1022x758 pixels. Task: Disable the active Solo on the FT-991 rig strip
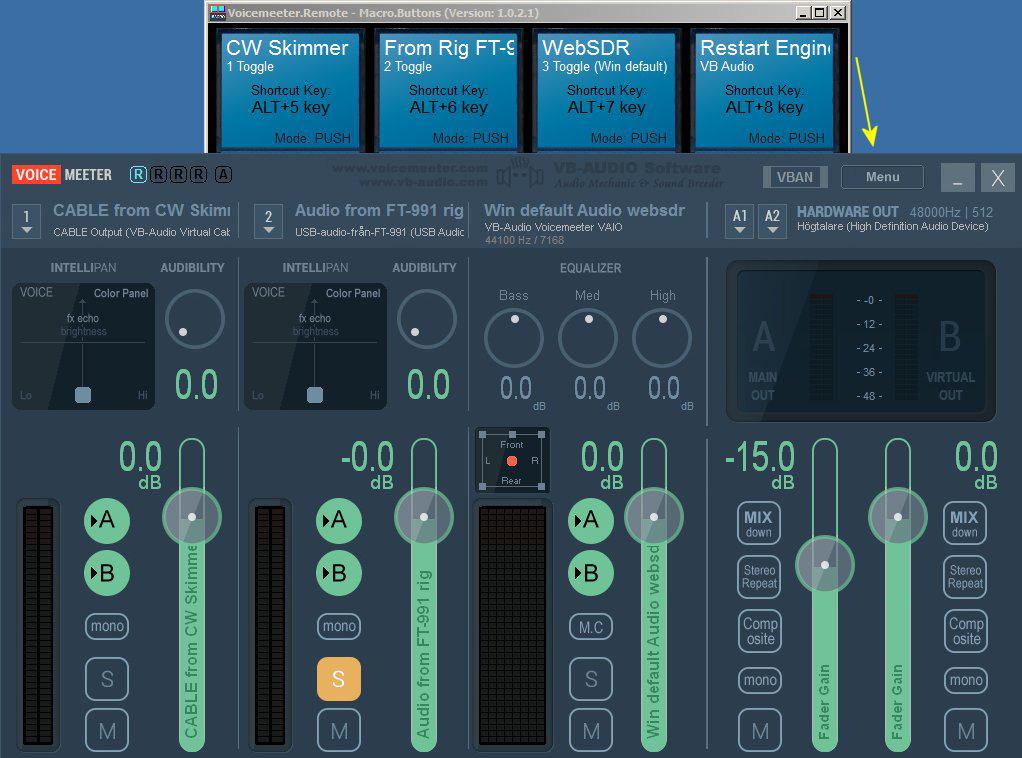click(x=339, y=679)
